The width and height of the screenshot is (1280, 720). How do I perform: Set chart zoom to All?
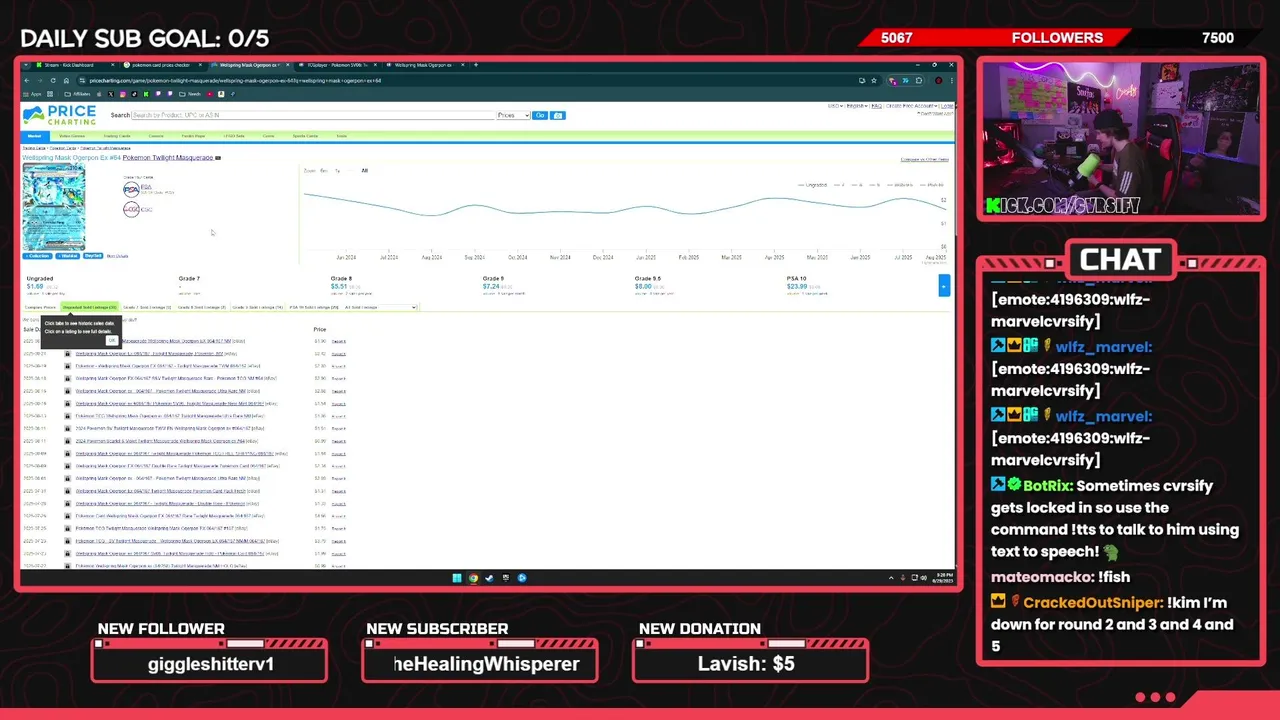(364, 171)
